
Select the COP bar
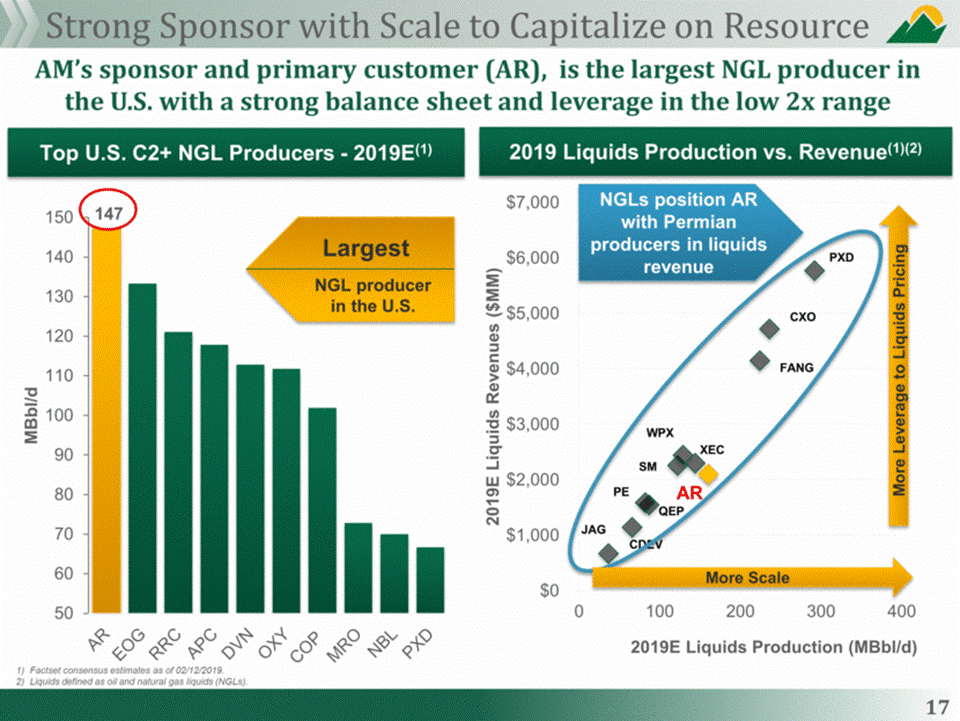pyautogui.click(x=322, y=510)
